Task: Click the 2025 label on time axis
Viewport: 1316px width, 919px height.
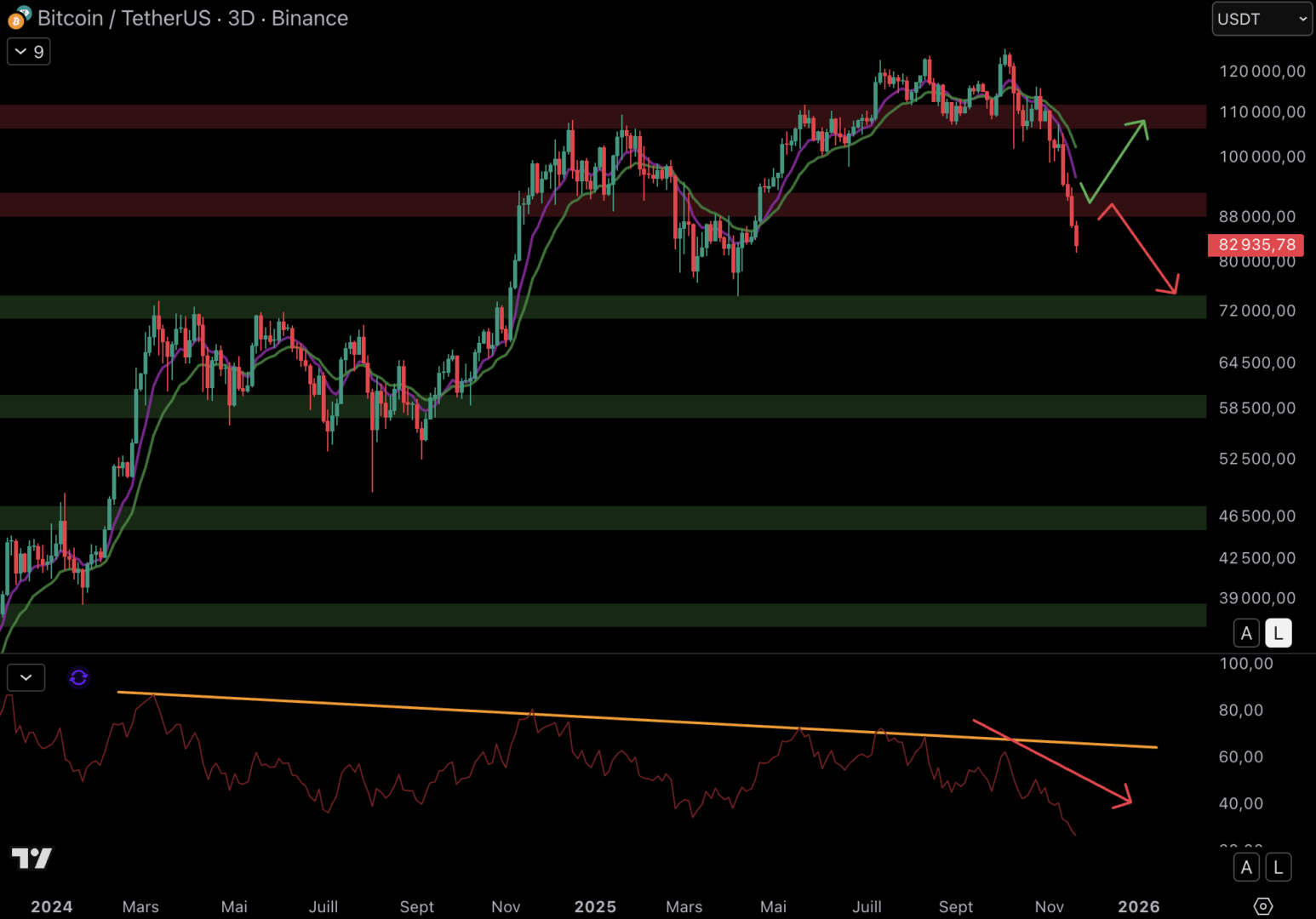Action: click(595, 906)
